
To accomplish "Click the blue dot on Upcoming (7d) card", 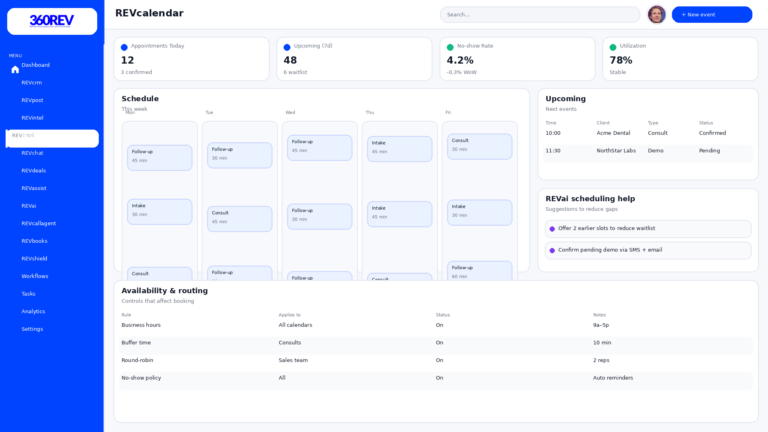I will click(x=287, y=47).
